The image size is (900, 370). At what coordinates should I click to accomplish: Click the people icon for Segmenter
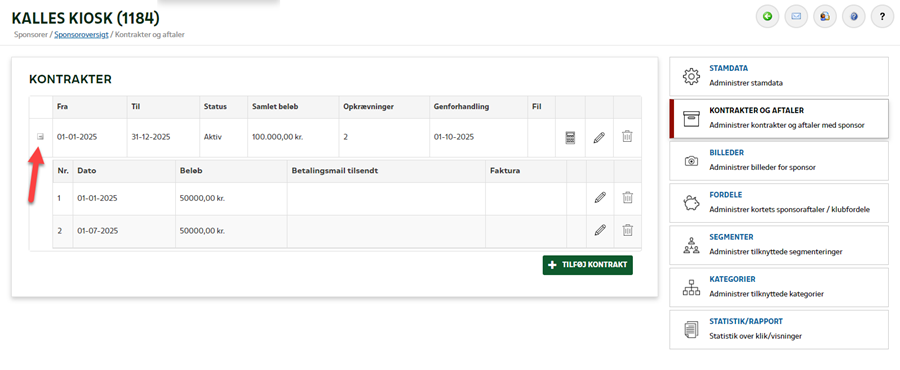point(691,246)
